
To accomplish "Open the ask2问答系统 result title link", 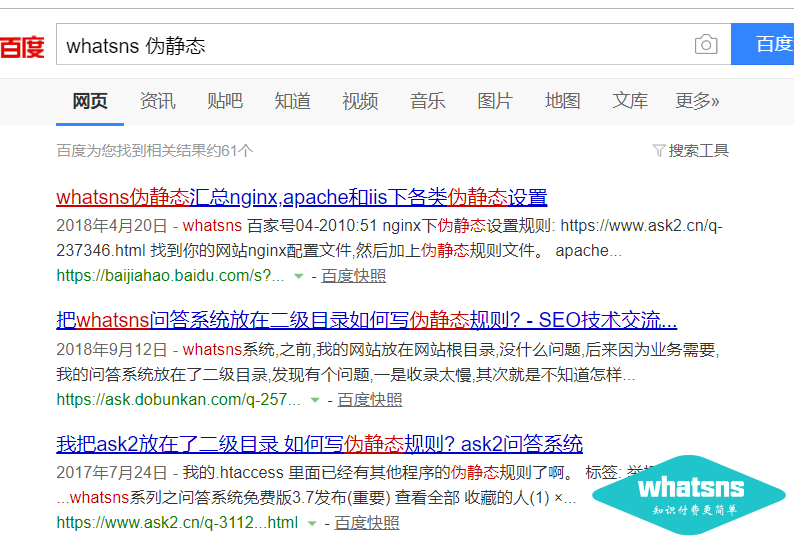I will [x=319, y=444].
